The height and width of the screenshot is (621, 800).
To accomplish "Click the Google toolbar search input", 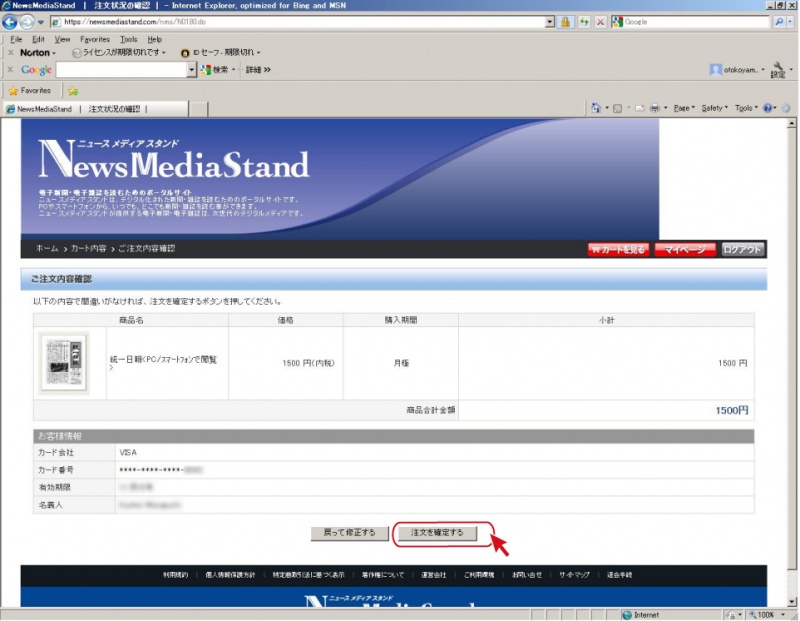I will [x=121, y=70].
